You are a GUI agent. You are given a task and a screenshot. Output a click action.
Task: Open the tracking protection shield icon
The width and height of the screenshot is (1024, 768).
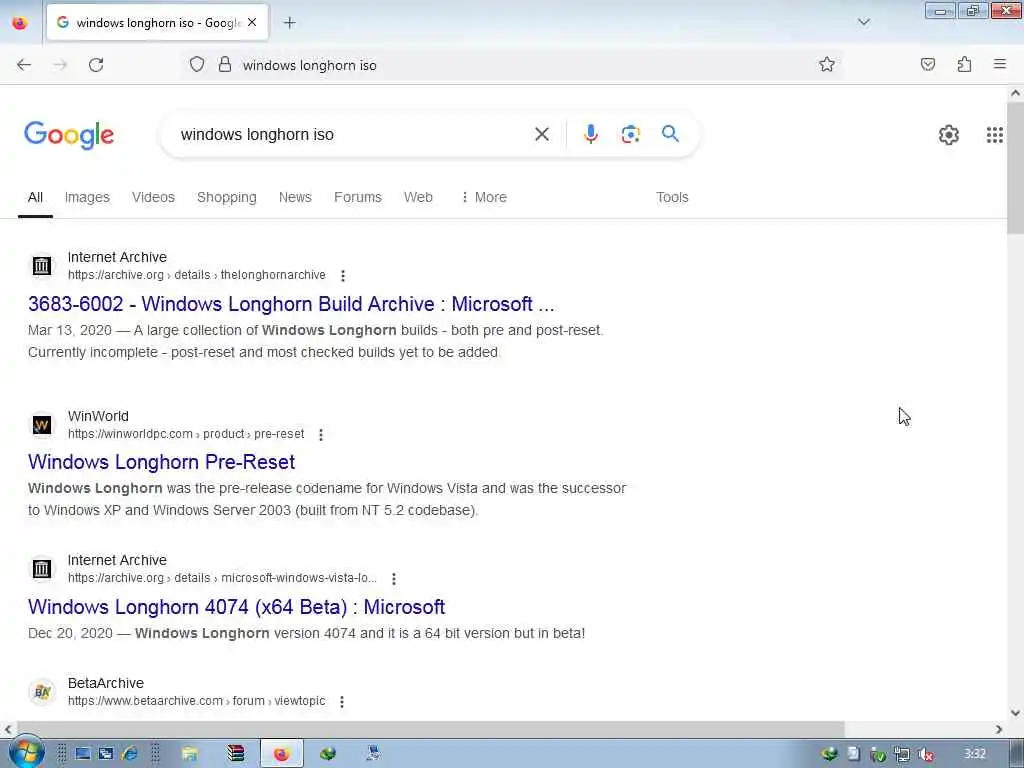tap(197, 64)
